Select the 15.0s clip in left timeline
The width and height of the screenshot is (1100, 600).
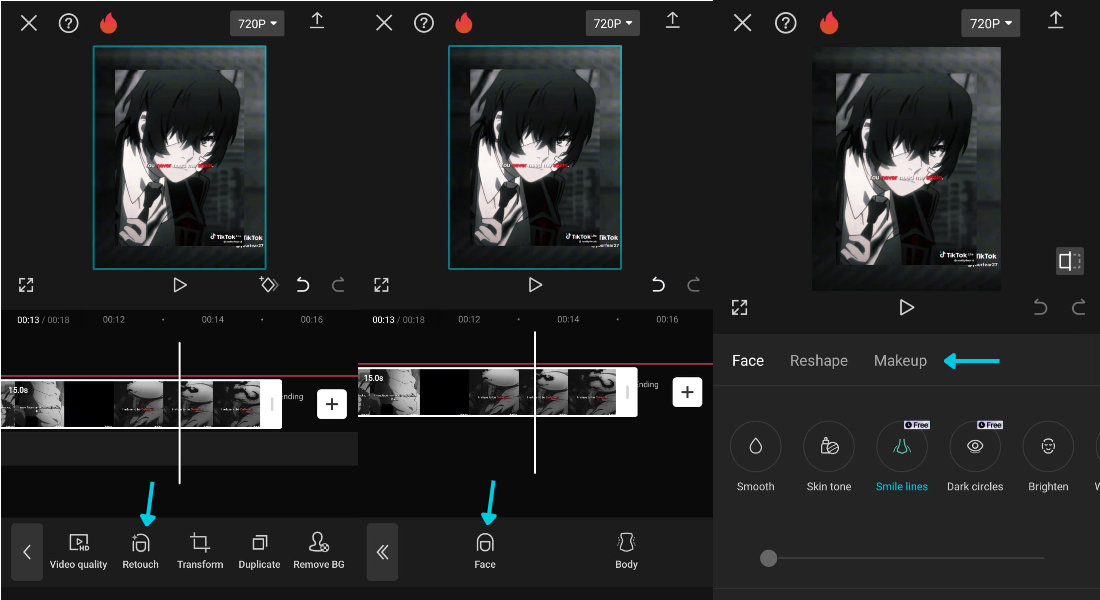(x=140, y=404)
